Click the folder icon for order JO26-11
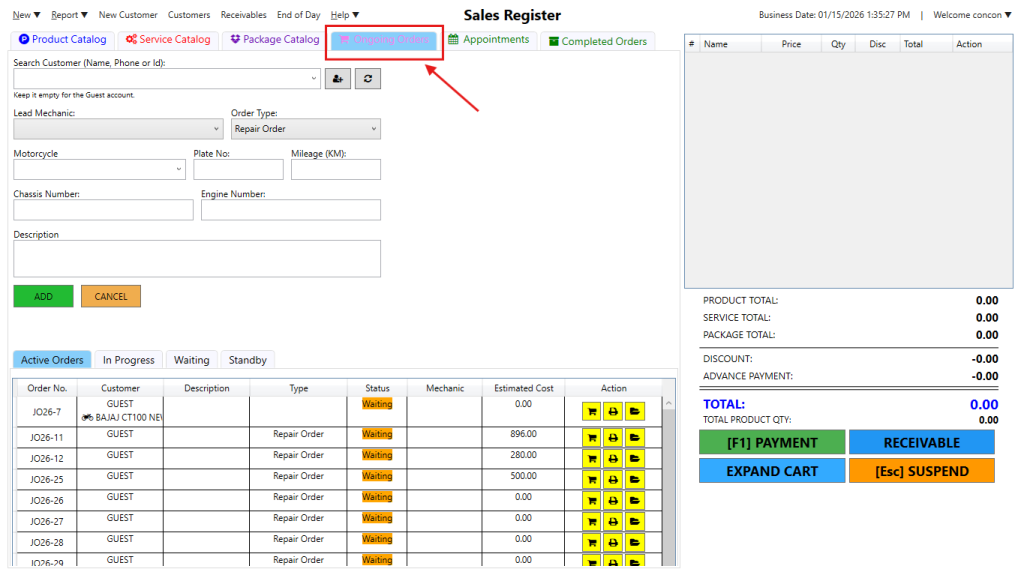 (x=635, y=437)
